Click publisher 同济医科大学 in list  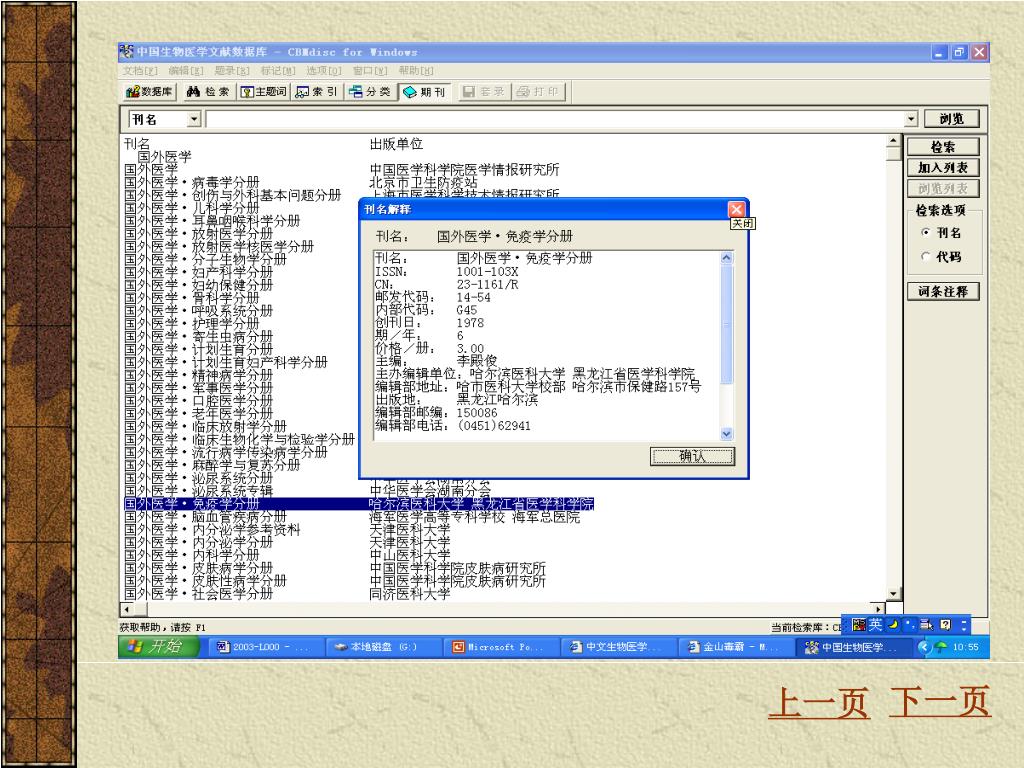point(410,594)
